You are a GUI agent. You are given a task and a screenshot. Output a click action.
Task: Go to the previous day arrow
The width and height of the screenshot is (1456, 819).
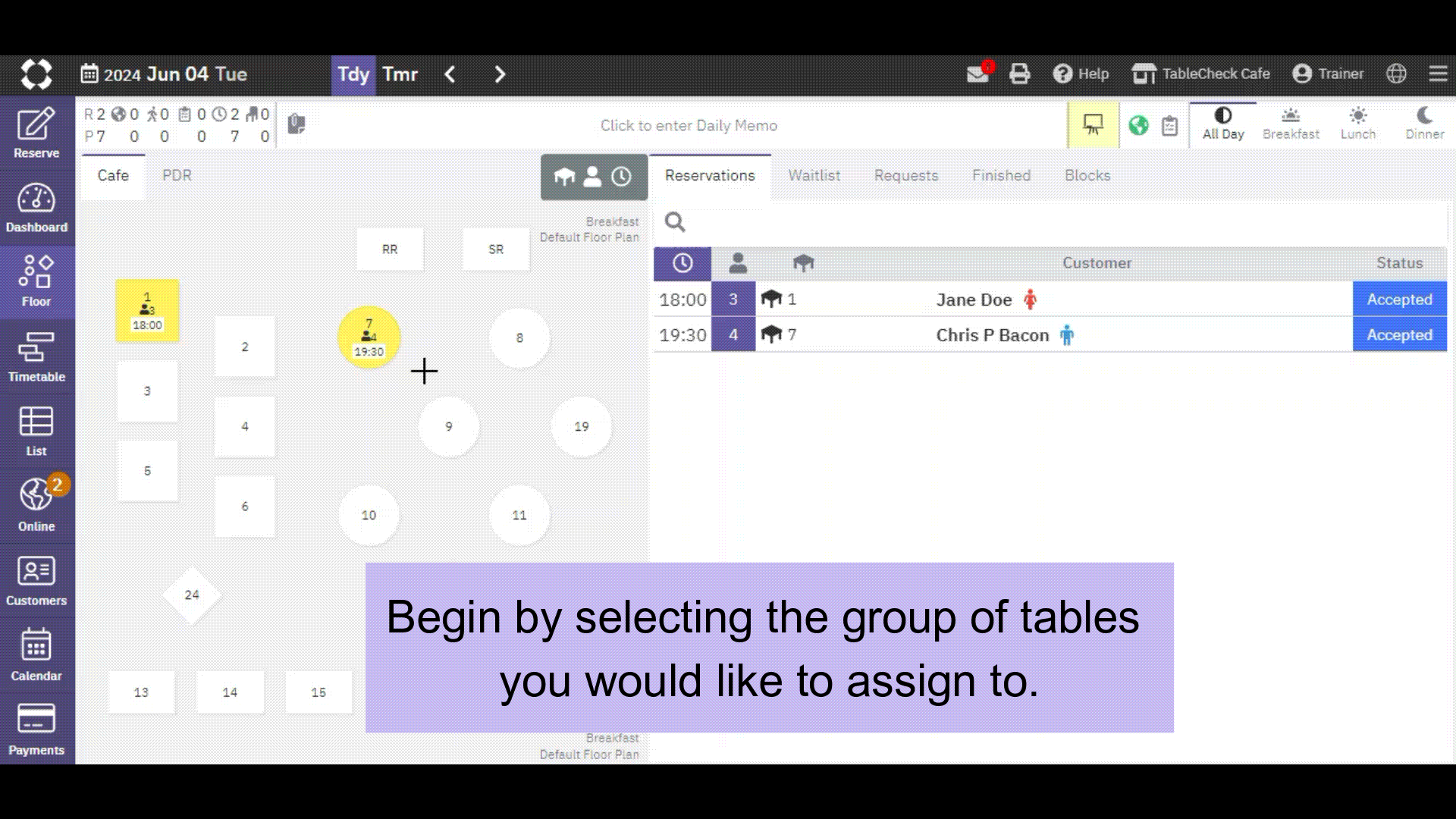point(450,74)
